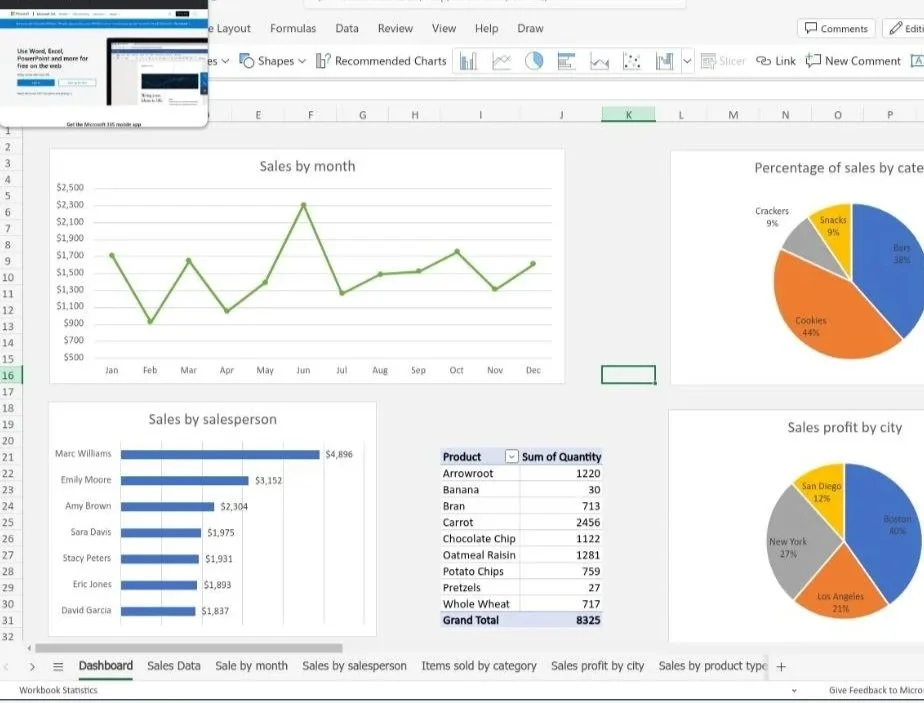This screenshot has width=924, height=703.
Task: Open the Draw tab
Action: click(530, 28)
